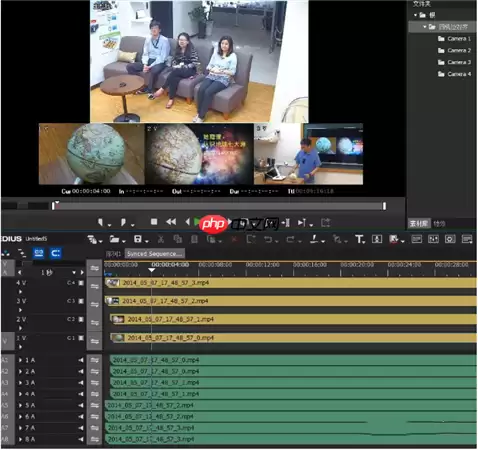Viewport: 478px width, 450px height.
Task: Click the Cut scissors icon
Action: click(x=161, y=239)
